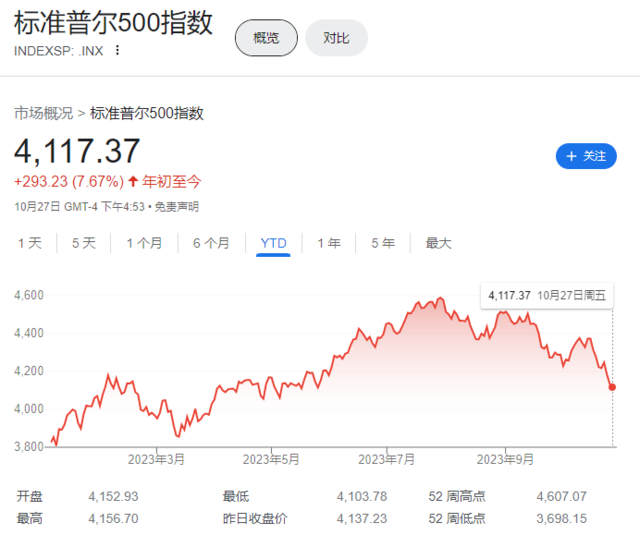Click the blue + 关注 follow button
The width and height of the screenshot is (640, 535).
coord(586,156)
